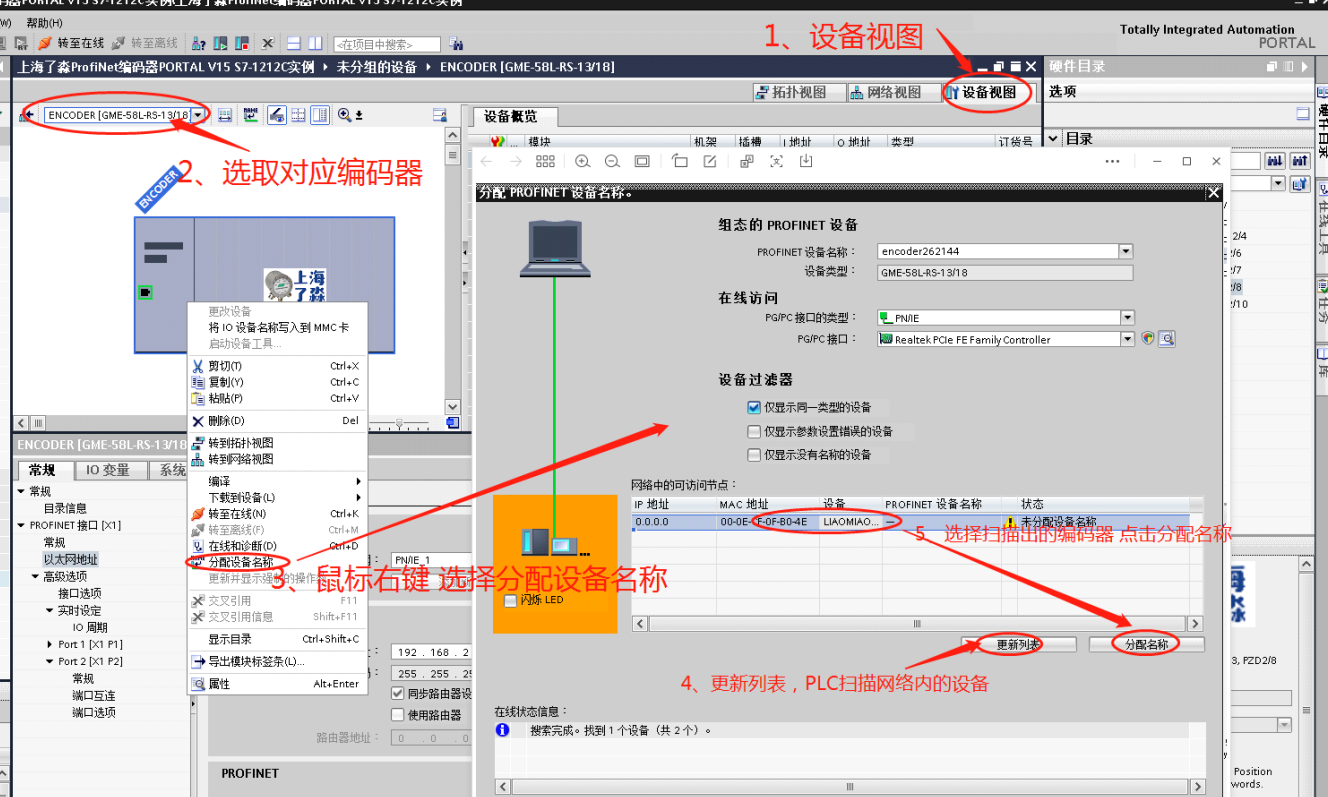Open the PROFINET device name dropdown
Image resolution: width=1328 pixels, height=797 pixels.
coord(1126,251)
